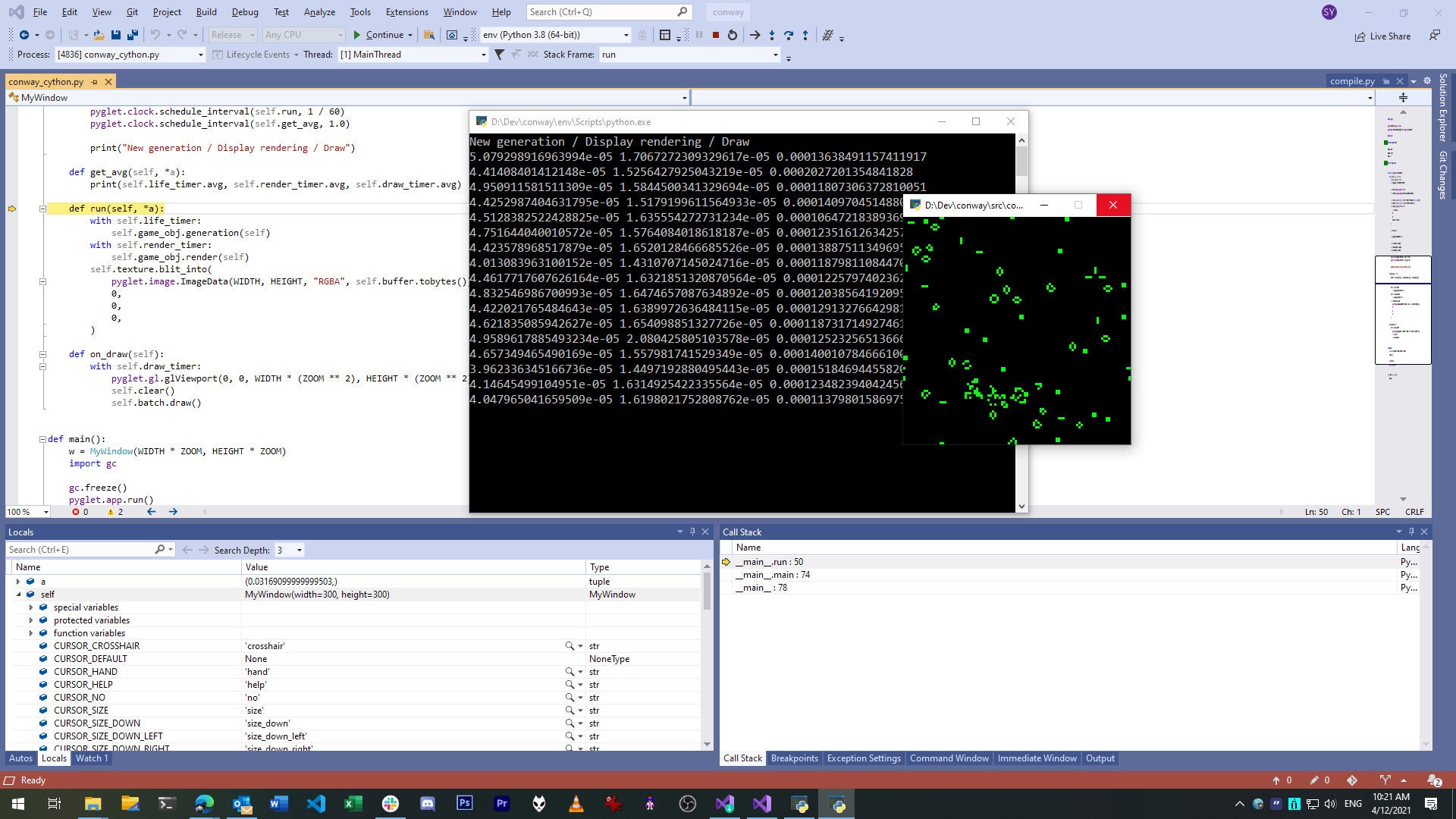Viewport: 1456px width, 819px height.
Task: Expand 'protected variables' node
Action: (x=31, y=620)
